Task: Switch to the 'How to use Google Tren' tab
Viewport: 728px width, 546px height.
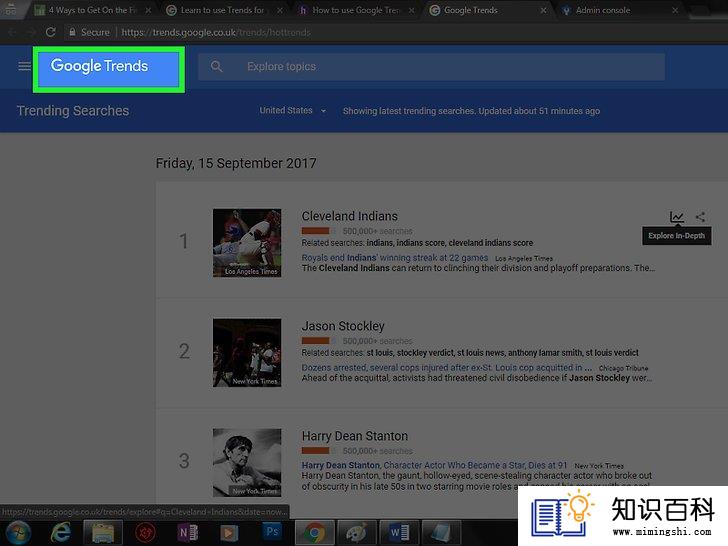Action: pos(355,10)
